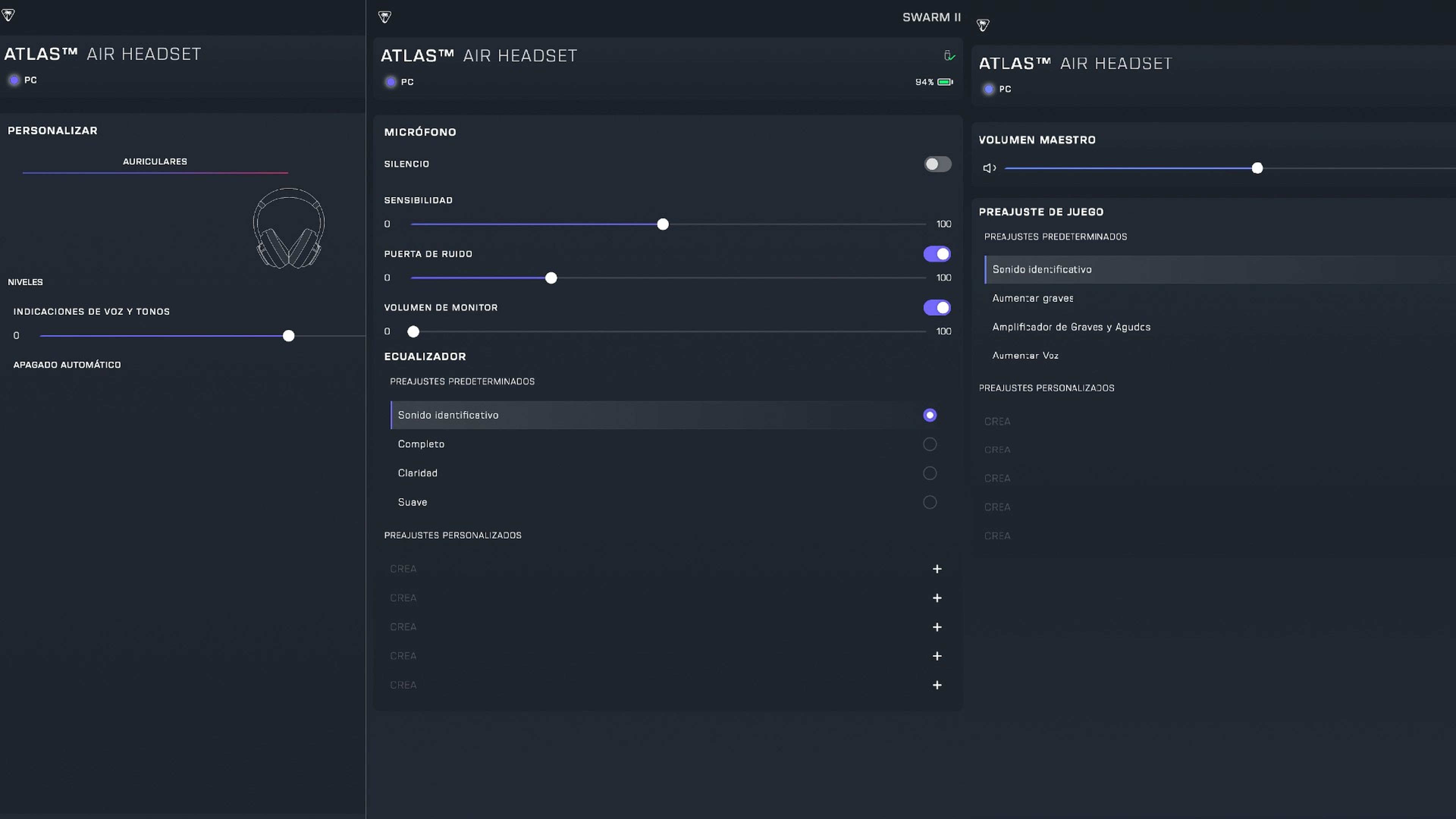Select Aumentar Voz game preset
The width and height of the screenshot is (1456, 819).
click(x=1025, y=356)
